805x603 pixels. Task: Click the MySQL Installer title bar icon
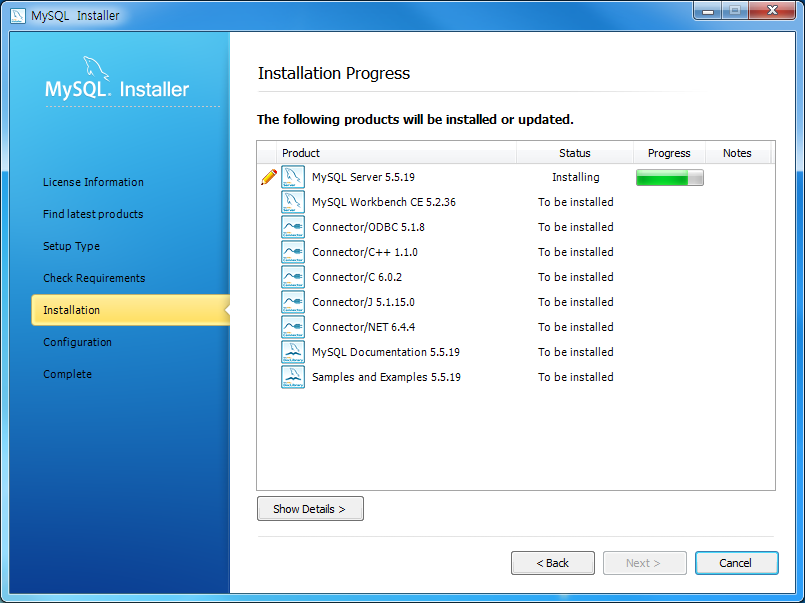click(x=17, y=15)
